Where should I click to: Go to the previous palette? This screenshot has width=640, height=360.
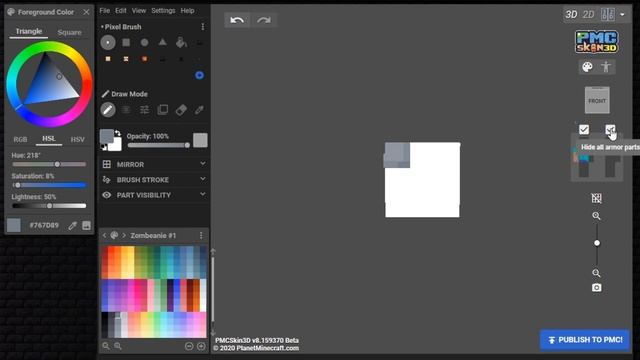[104, 236]
